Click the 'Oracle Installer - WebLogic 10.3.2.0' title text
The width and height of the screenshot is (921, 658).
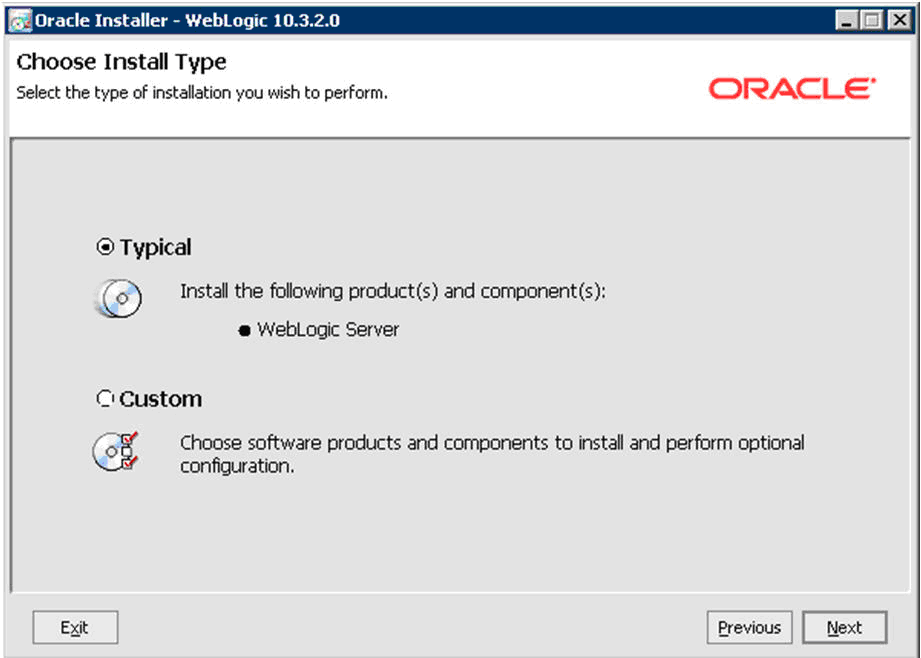[x=187, y=21]
